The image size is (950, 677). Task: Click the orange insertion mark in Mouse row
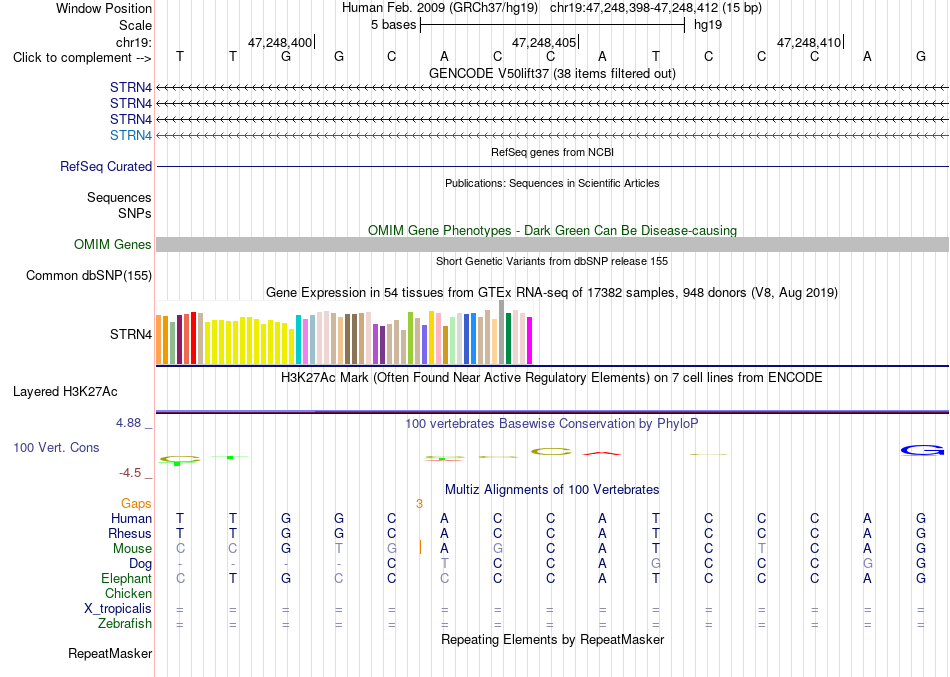420,547
